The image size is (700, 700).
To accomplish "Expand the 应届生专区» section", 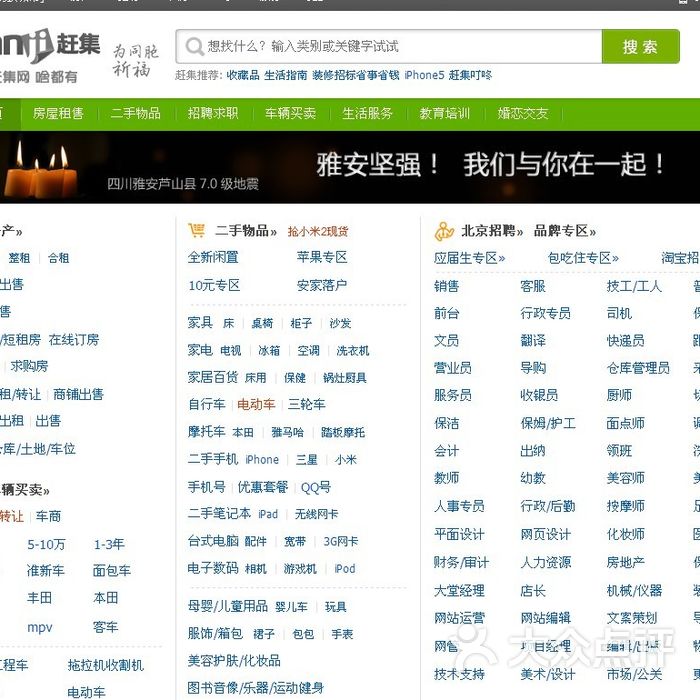I will [469, 258].
